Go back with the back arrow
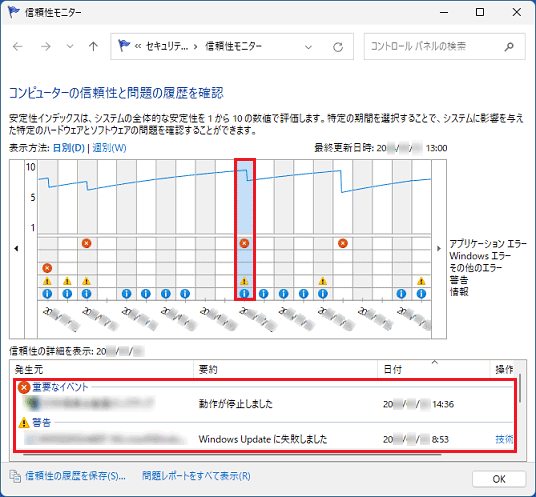Viewport: 536px width, 497px height. pos(17,46)
